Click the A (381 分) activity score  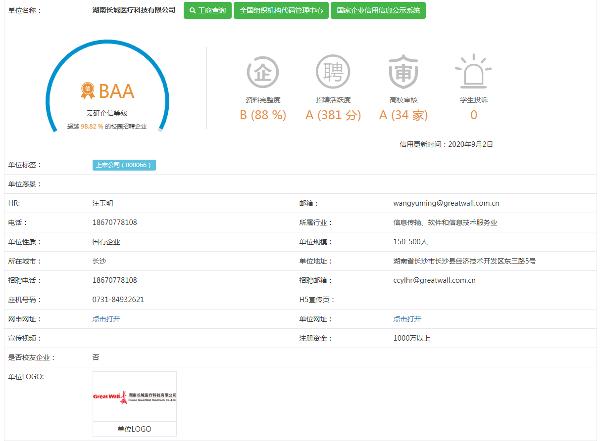[x=329, y=115]
